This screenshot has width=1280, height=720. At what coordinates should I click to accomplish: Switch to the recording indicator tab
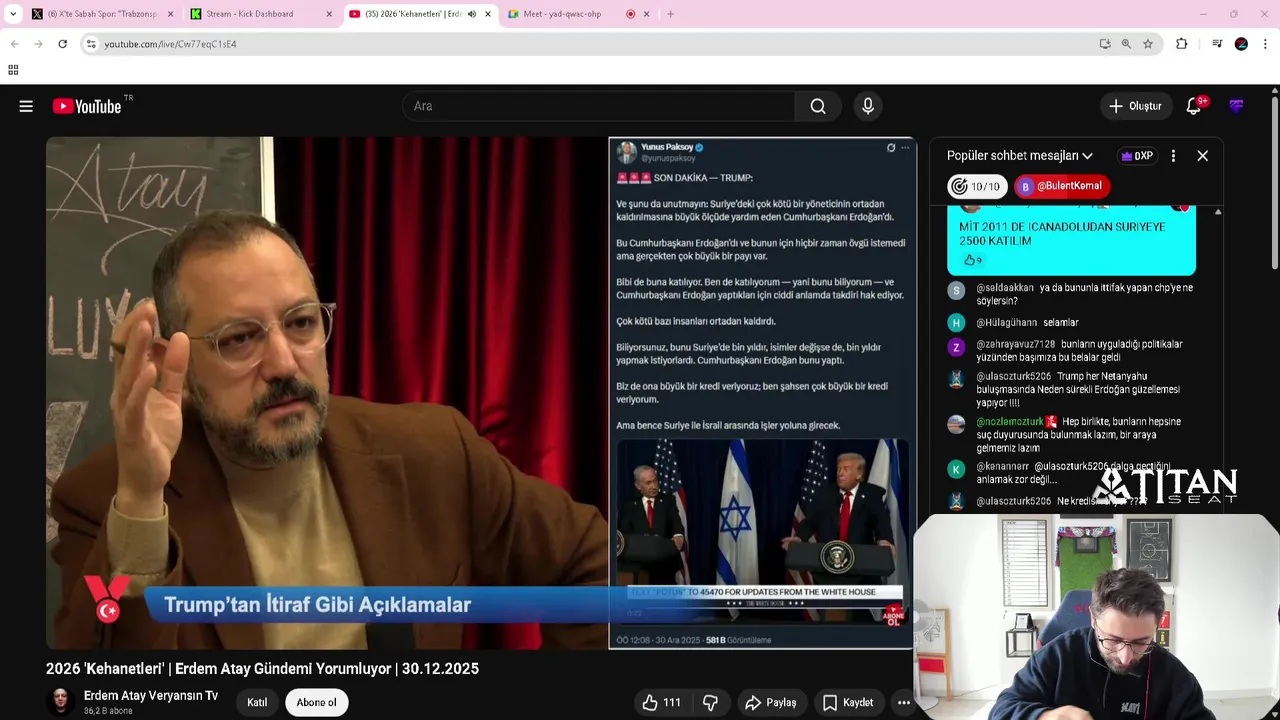pos(631,14)
